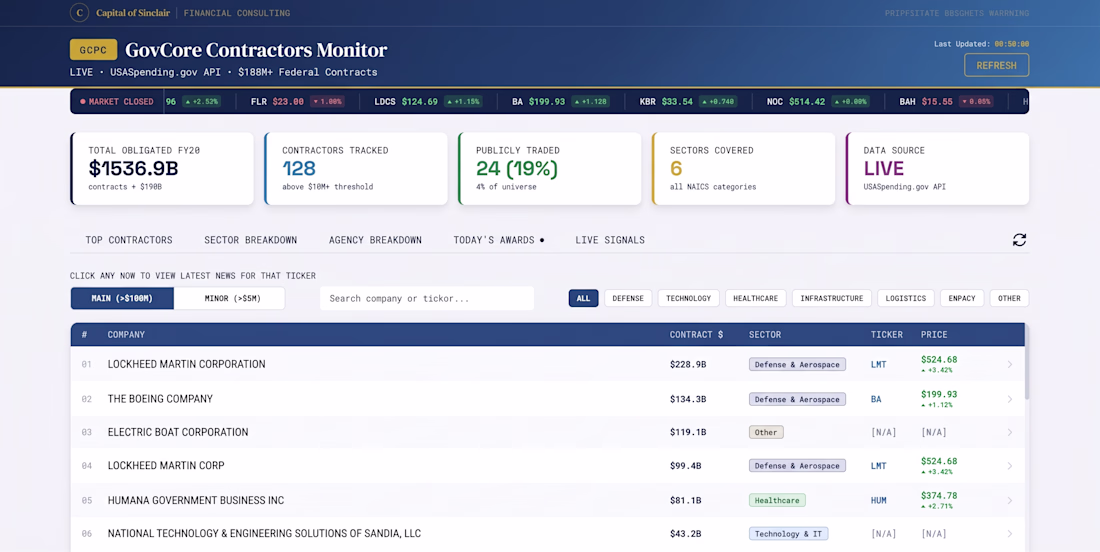Click FINANCIAL CONSULTING header text
Viewport: 1100px width, 552px height.
click(237, 13)
